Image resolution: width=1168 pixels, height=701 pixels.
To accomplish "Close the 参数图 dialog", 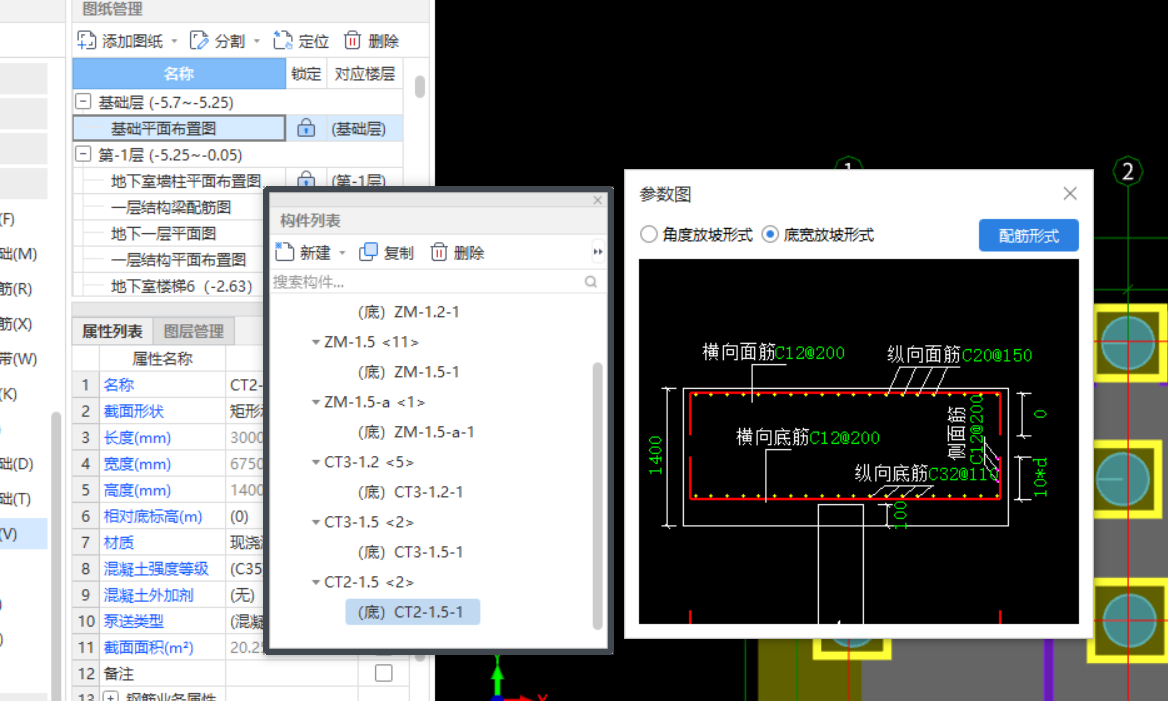I will [x=1070, y=194].
